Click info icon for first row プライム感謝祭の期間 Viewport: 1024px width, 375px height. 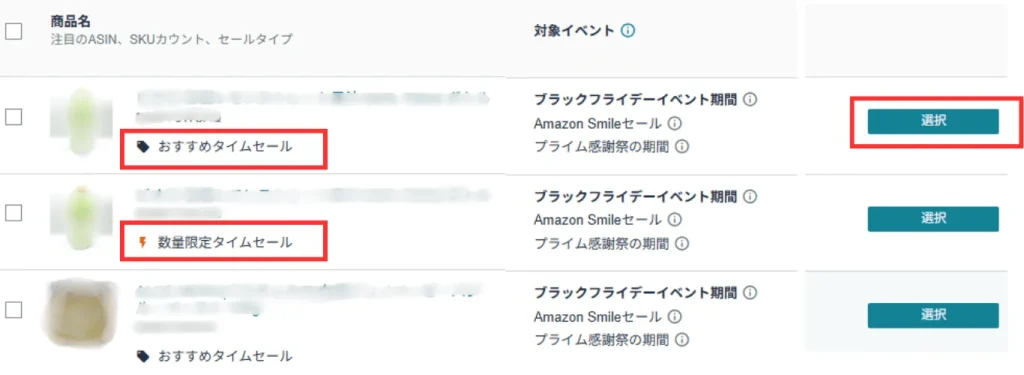click(x=682, y=146)
